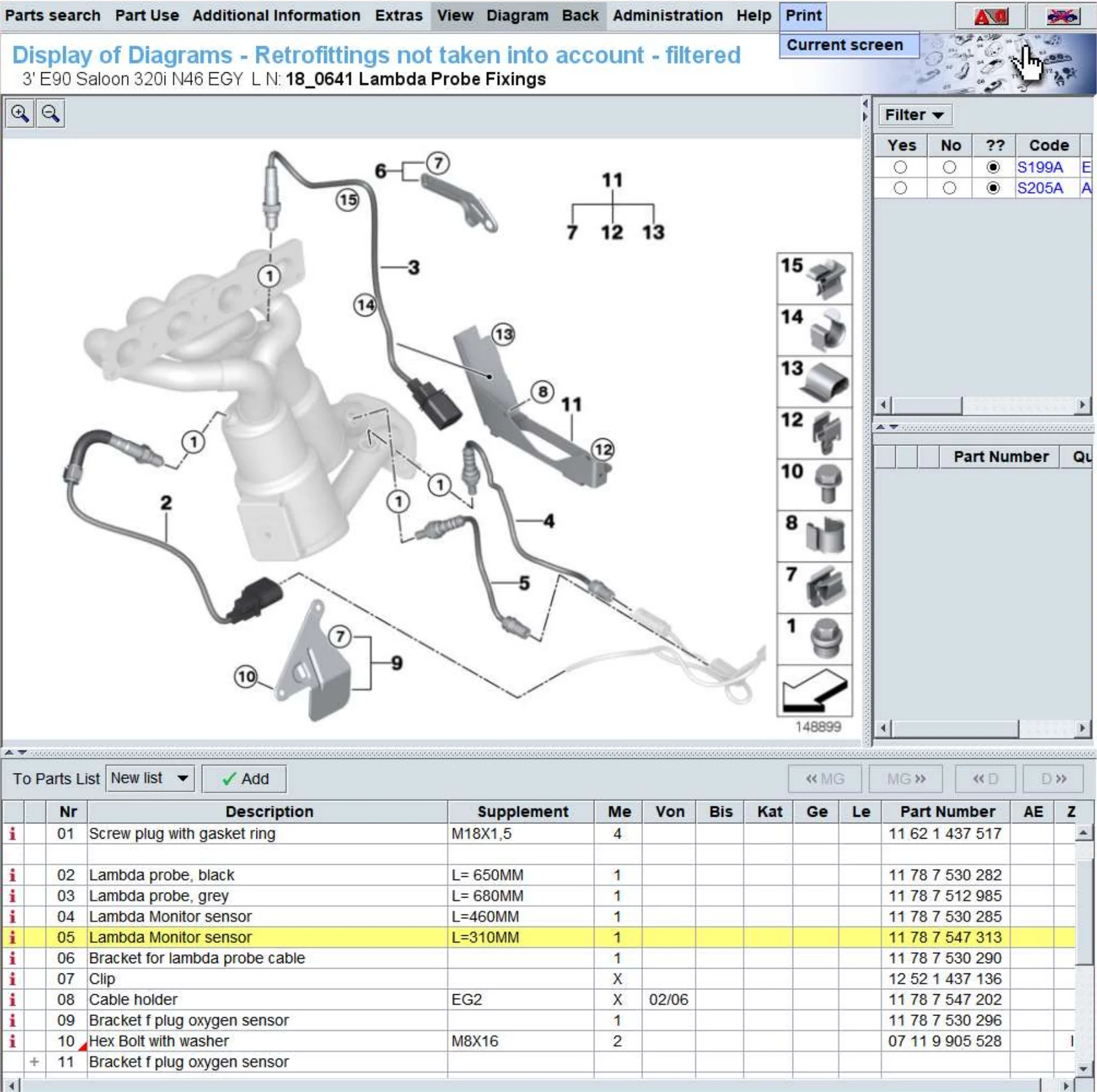Click the green checkmark Add button

click(x=244, y=779)
